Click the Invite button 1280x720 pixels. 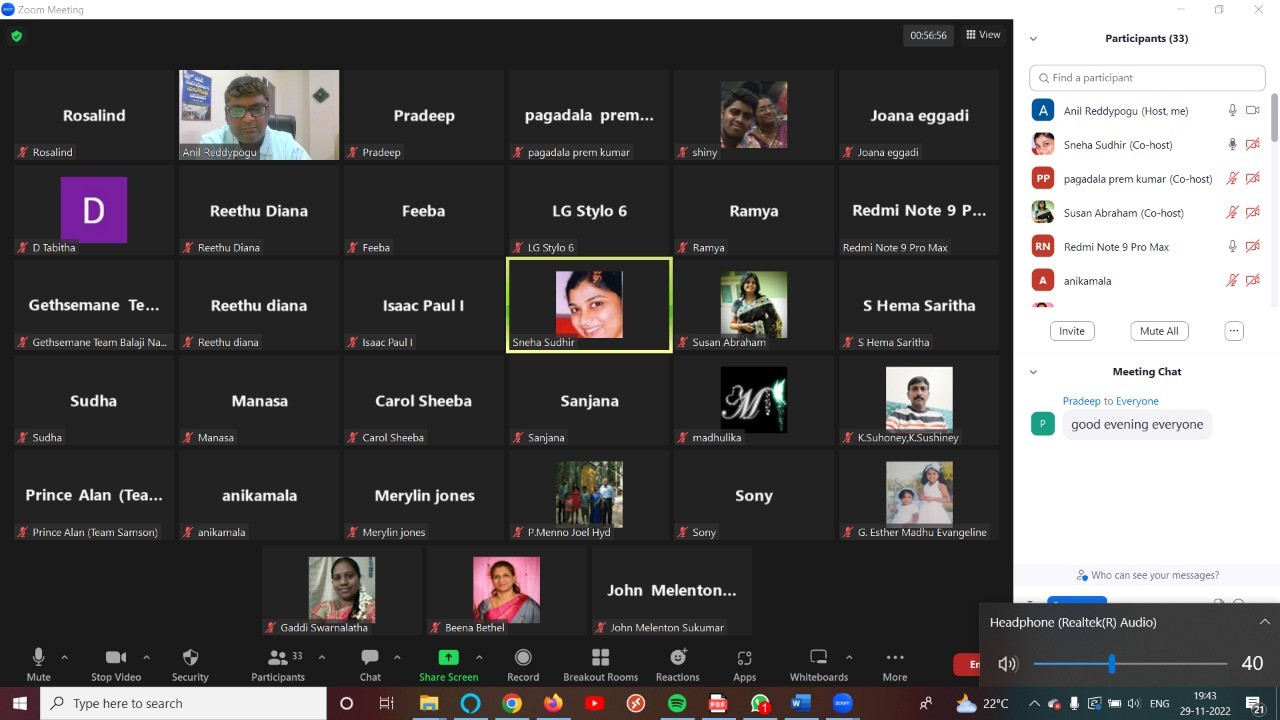pyautogui.click(x=1071, y=331)
